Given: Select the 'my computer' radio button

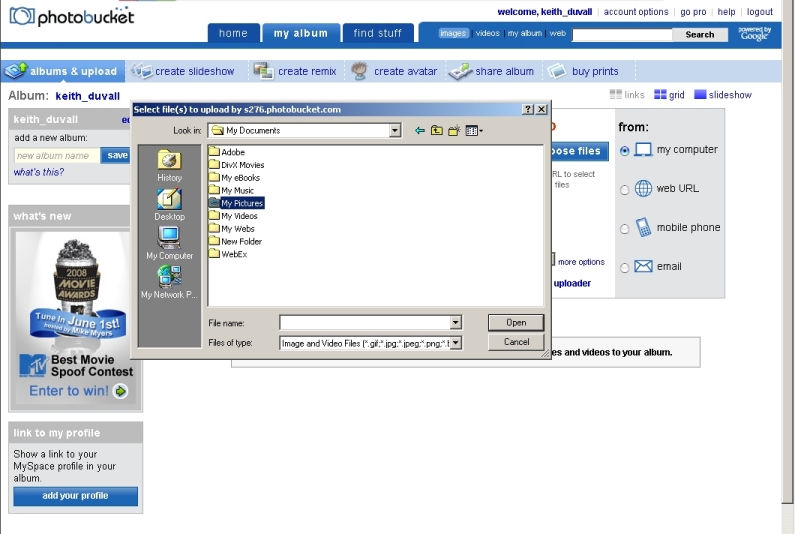Looking at the screenshot, I should 625,150.
